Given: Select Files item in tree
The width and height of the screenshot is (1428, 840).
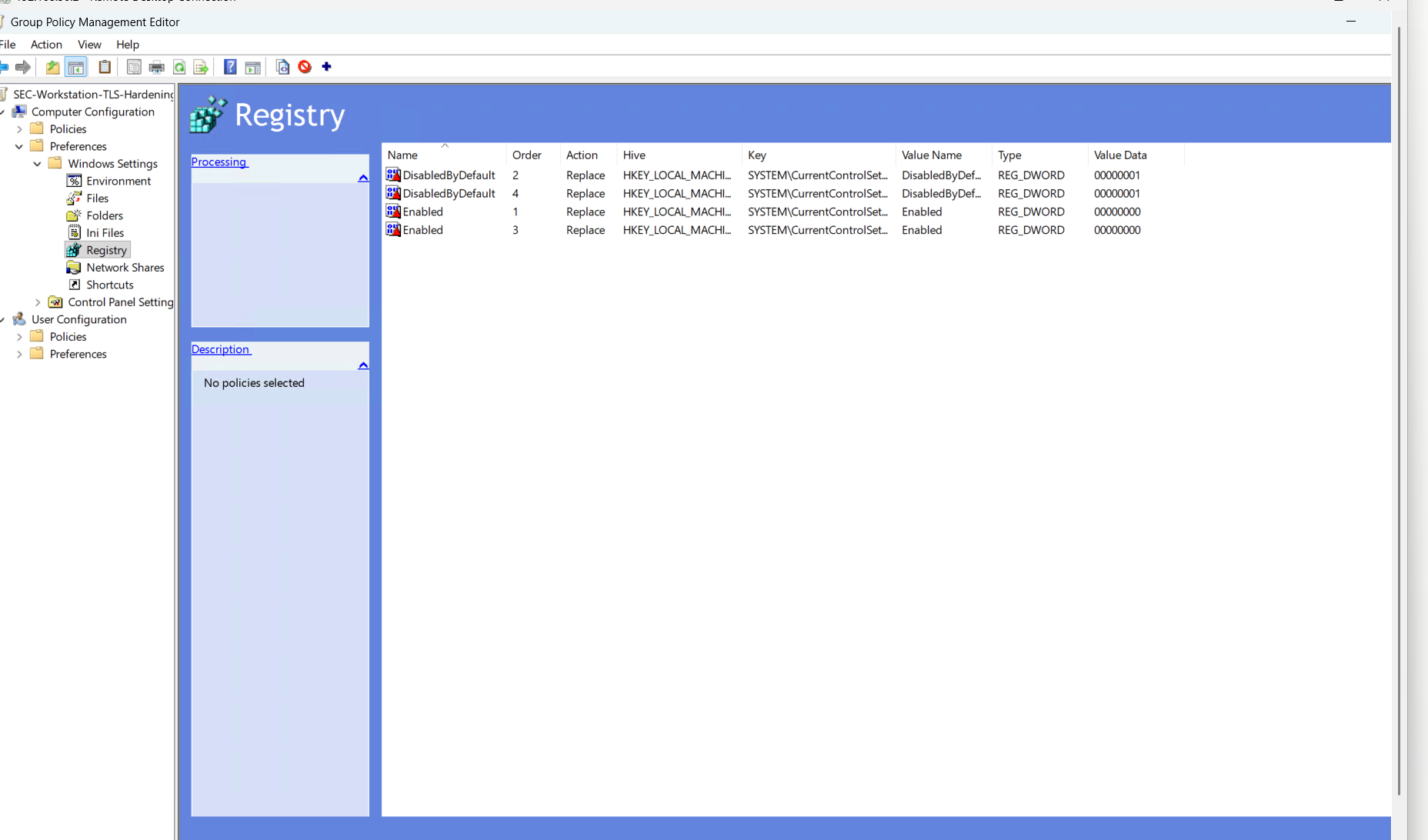Looking at the screenshot, I should tap(97, 198).
